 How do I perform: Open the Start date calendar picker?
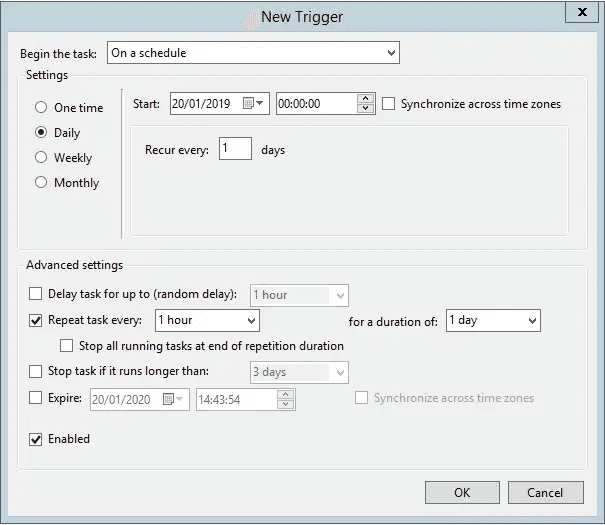click(253, 103)
